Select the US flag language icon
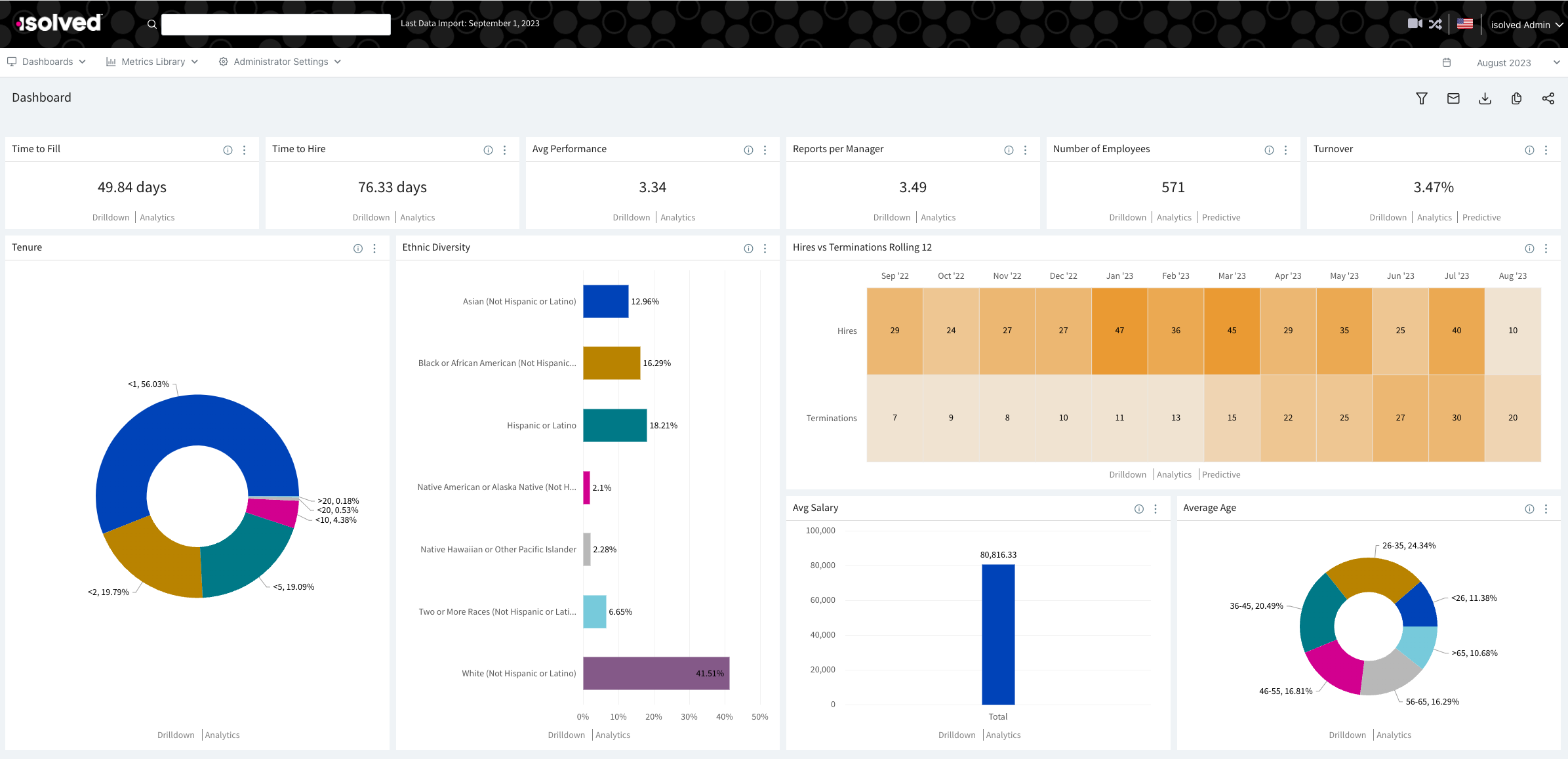 click(x=1464, y=24)
